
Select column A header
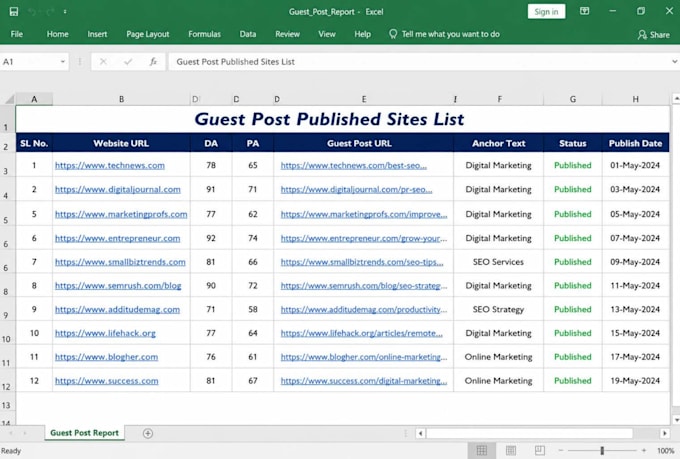[x=34, y=99]
